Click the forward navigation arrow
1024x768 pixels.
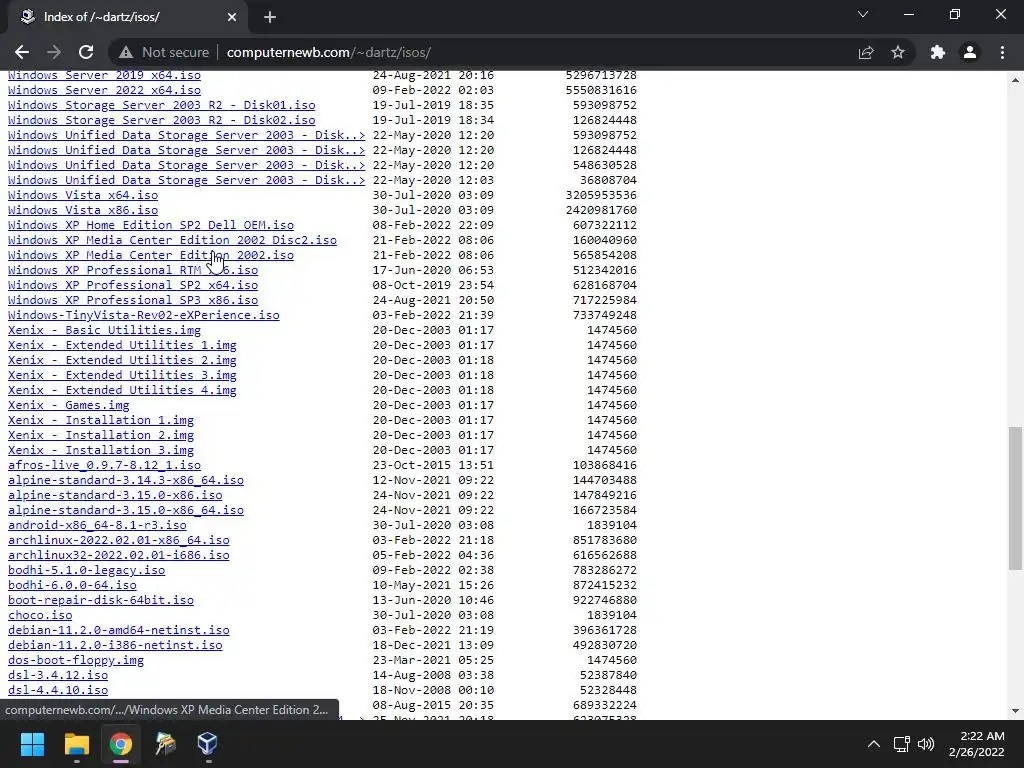coord(54,52)
